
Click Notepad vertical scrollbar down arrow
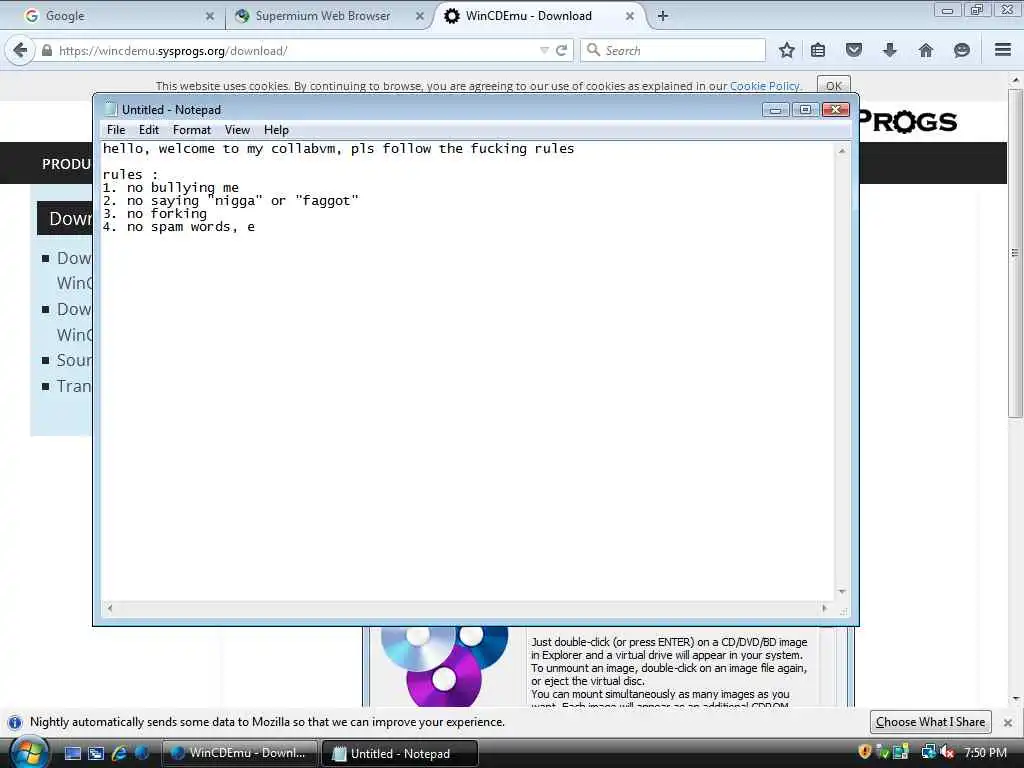point(842,592)
